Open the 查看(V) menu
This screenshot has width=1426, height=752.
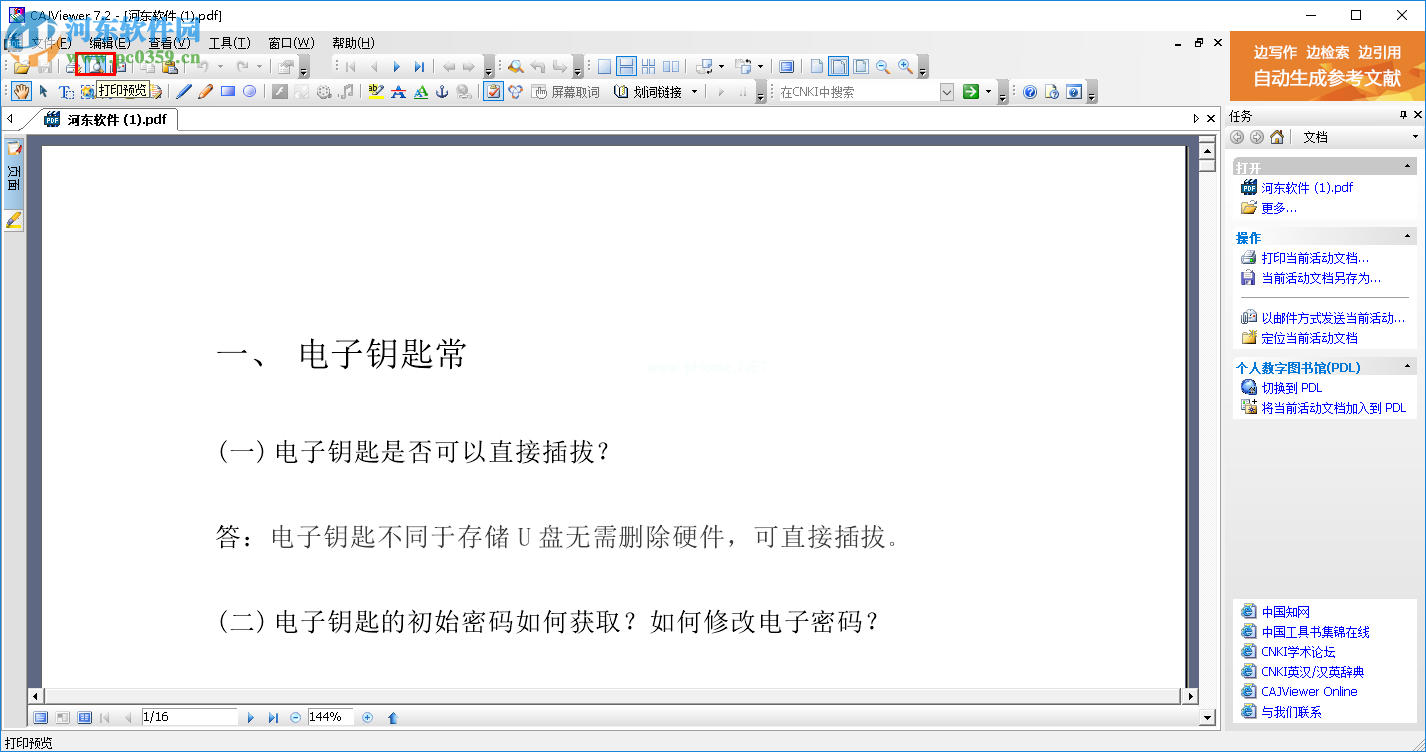click(169, 43)
